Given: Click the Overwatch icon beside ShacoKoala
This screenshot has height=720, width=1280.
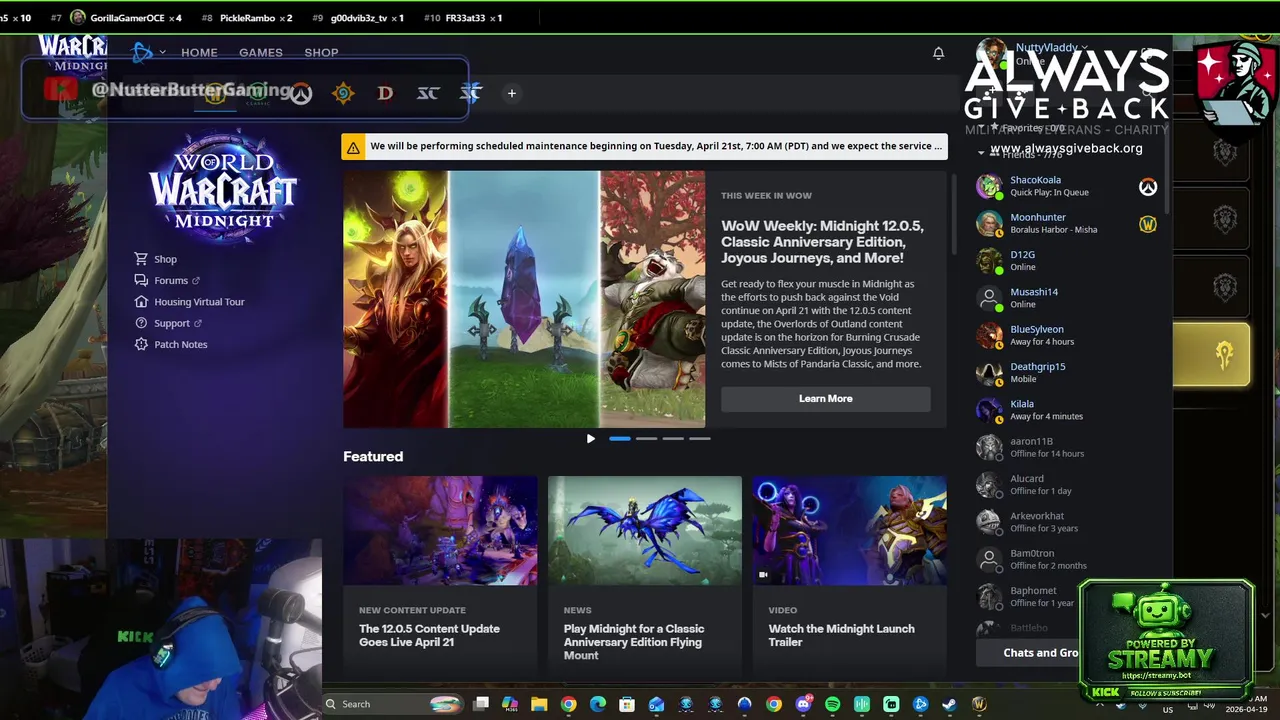Looking at the screenshot, I should point(1148,187).
